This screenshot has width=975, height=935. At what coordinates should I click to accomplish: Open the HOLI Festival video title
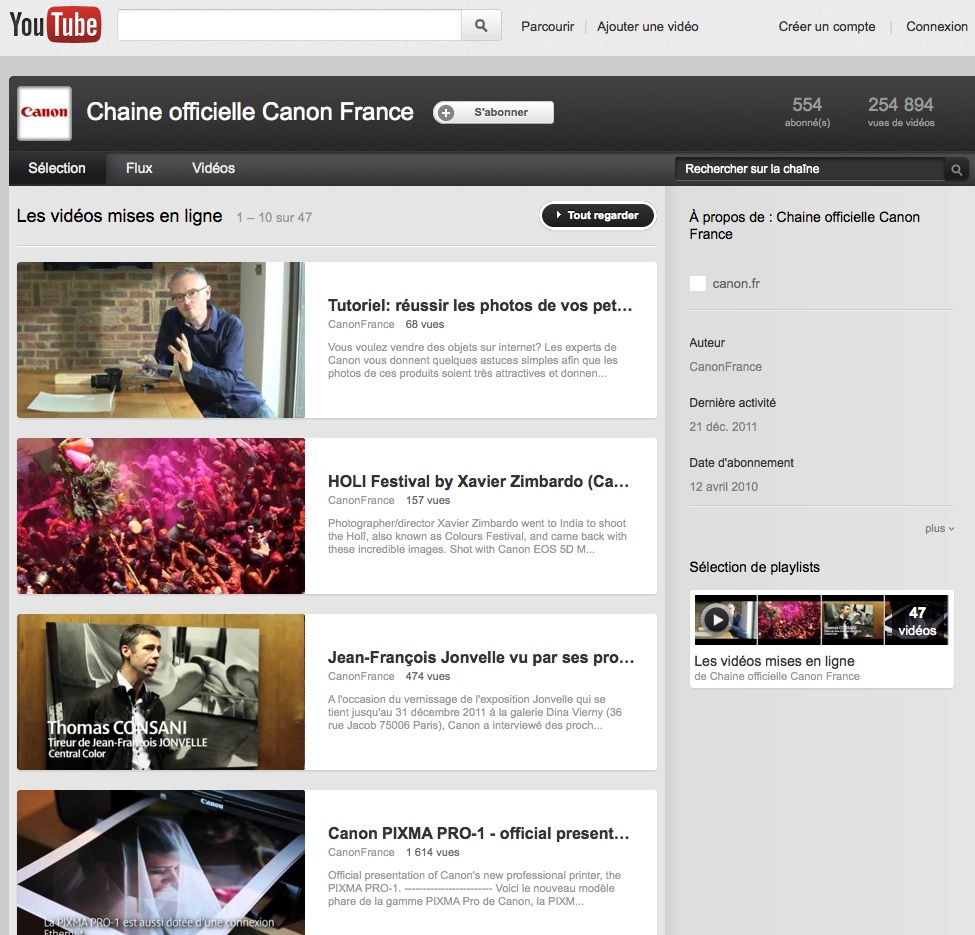click(478, 481)
